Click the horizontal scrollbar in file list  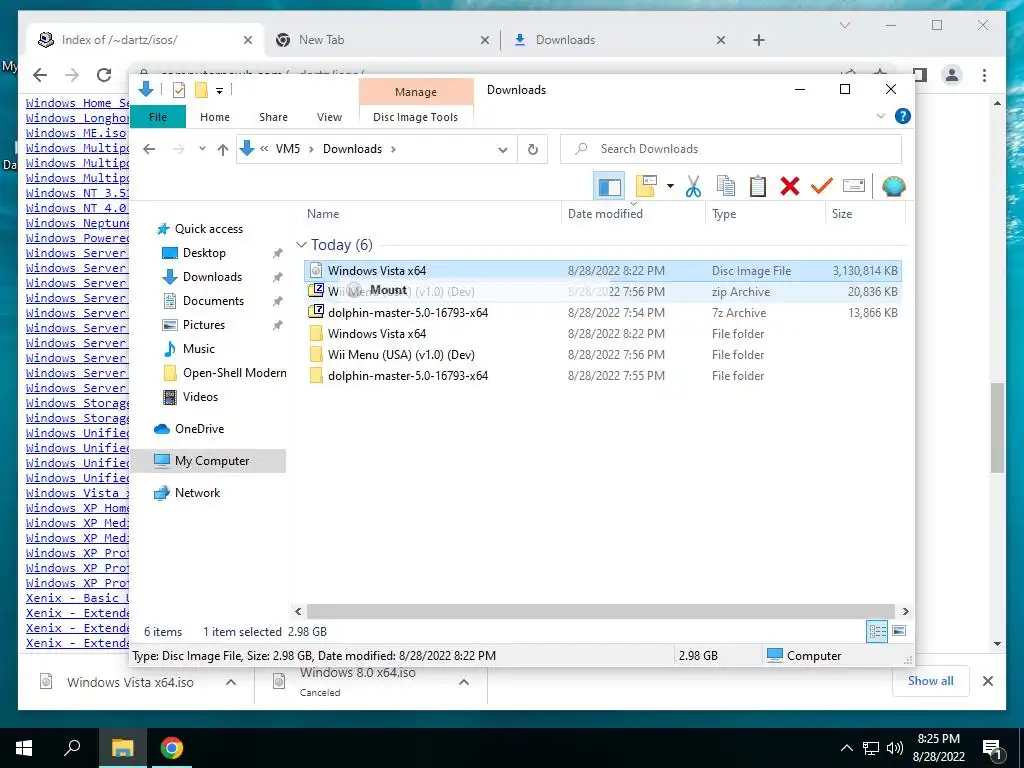coord(601,612)
